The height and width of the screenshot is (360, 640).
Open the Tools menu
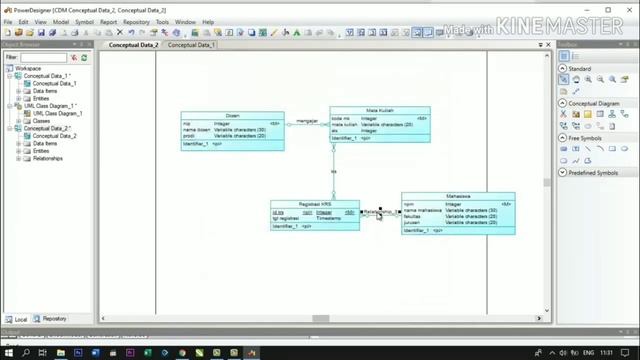tap(162, 22)
